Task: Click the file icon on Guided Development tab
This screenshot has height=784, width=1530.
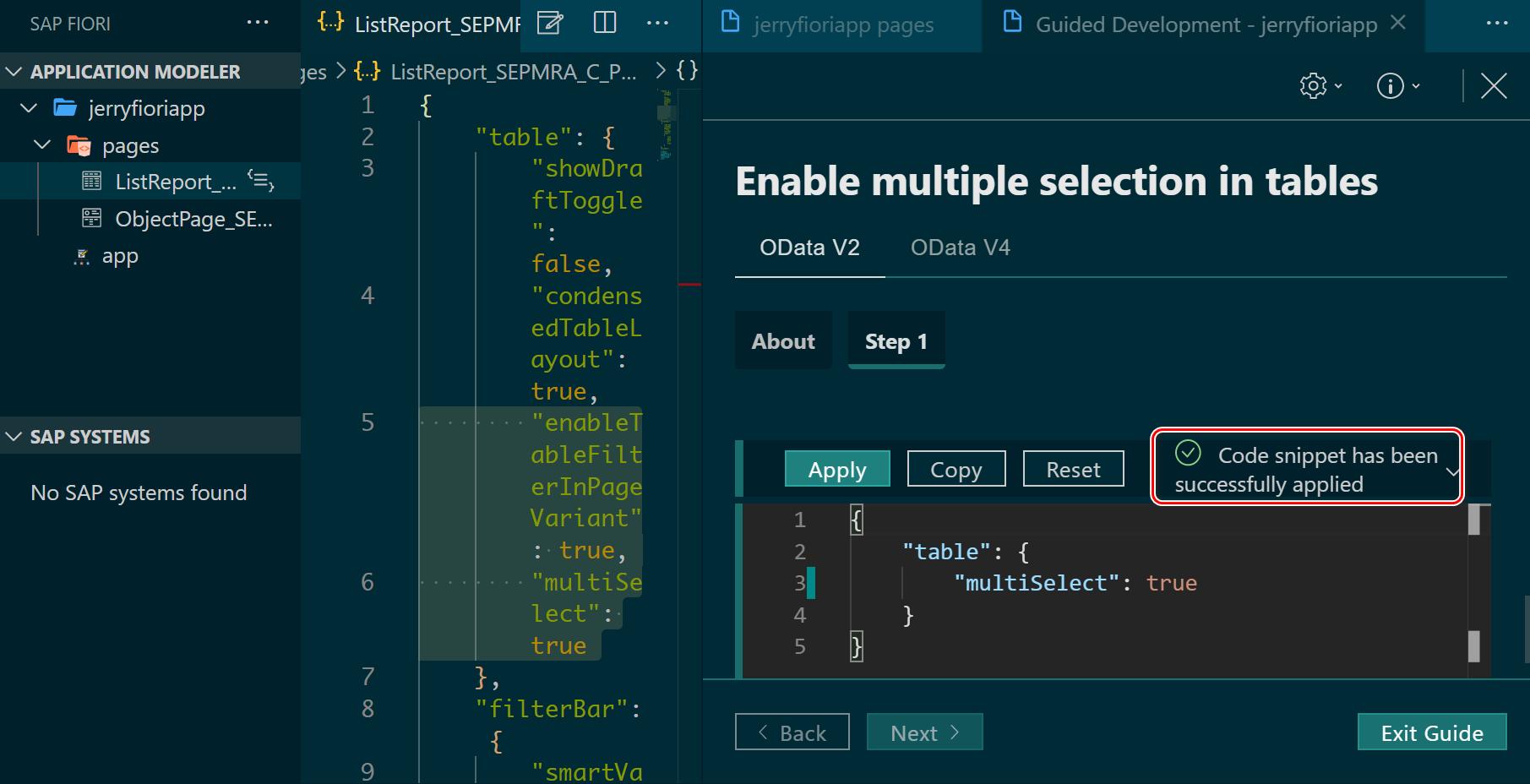Action: pos(1012,21)
